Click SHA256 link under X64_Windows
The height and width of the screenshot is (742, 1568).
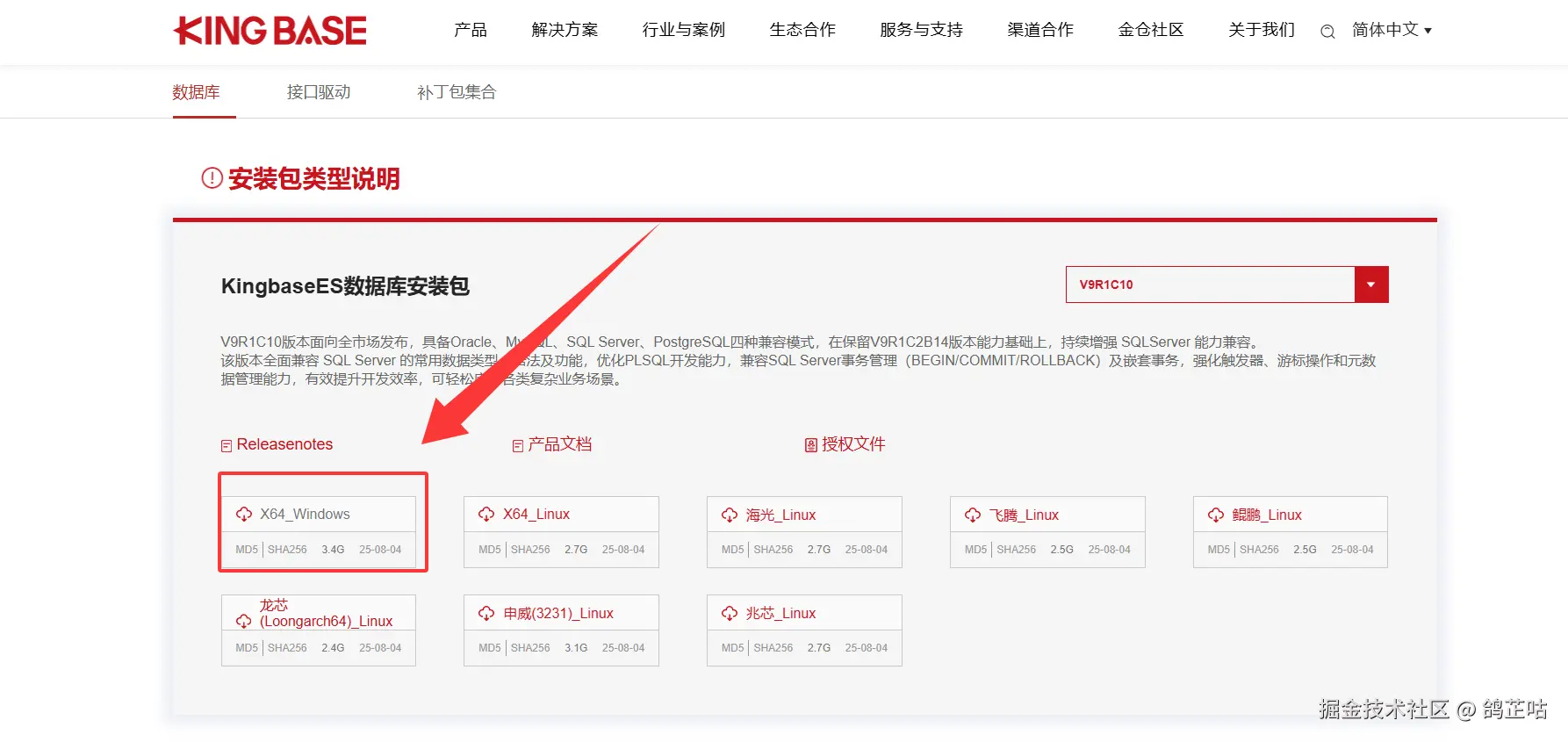287,550
